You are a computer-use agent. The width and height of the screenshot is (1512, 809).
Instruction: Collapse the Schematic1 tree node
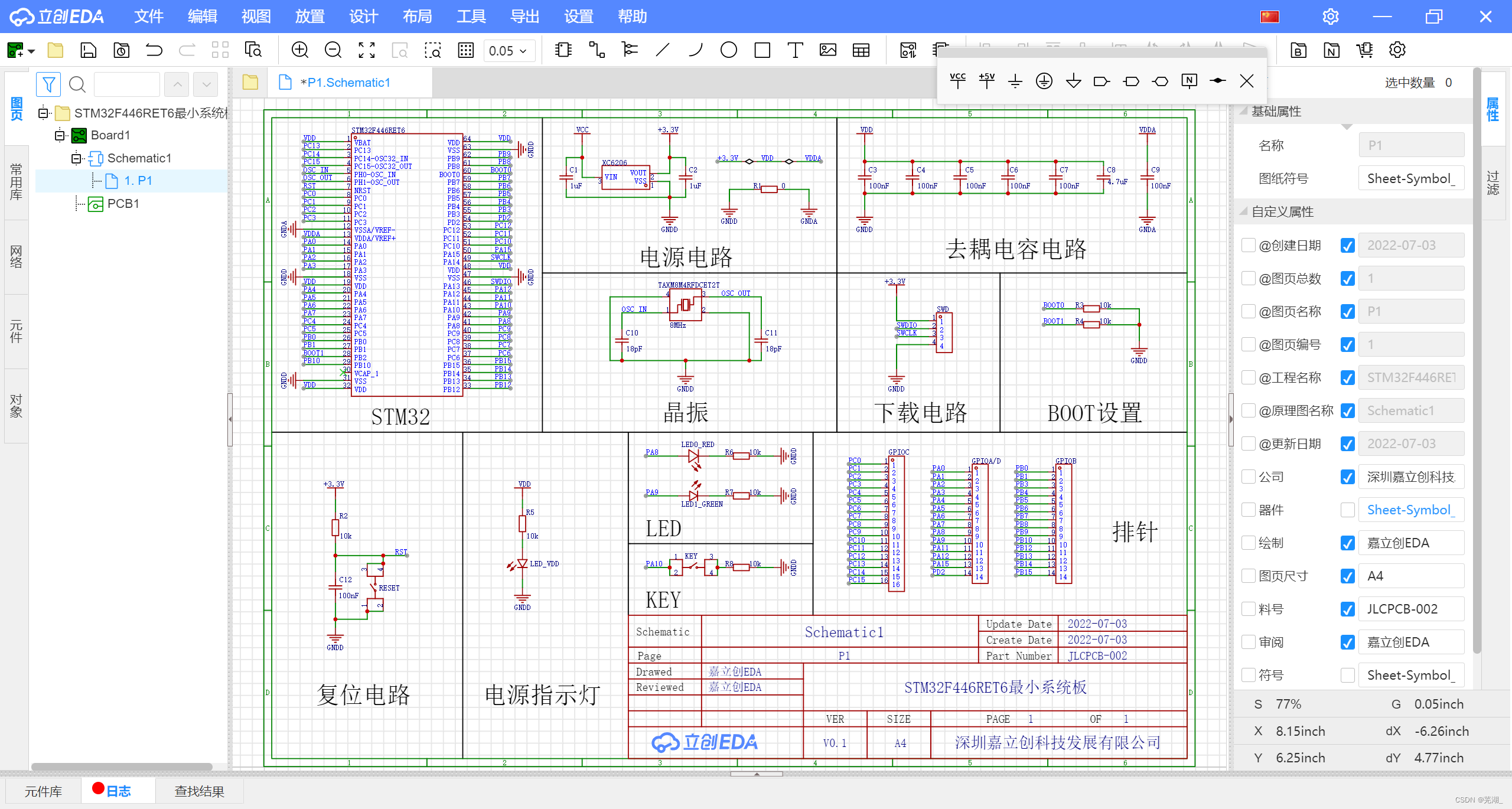tap(76, 158)
